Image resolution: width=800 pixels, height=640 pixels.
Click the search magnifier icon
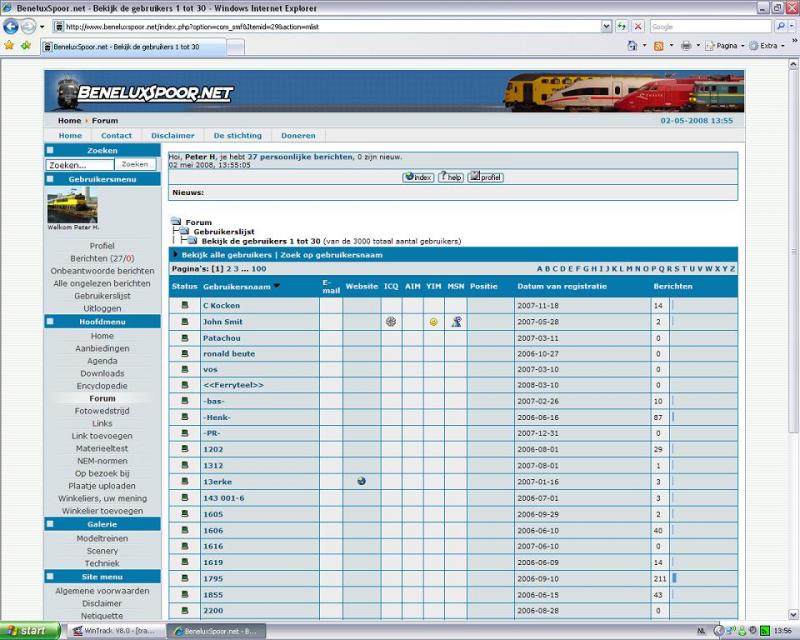point(780,26)
